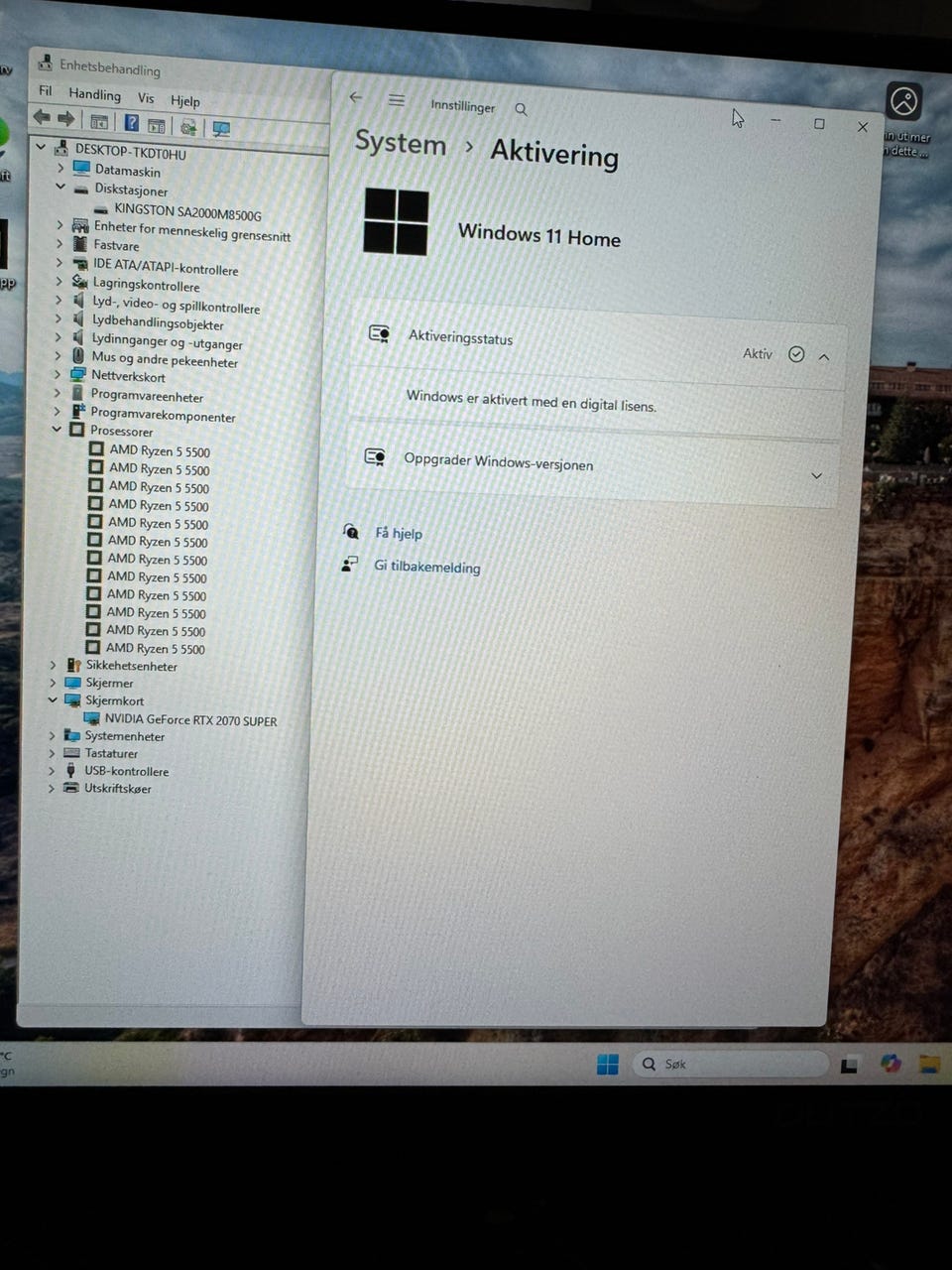Click the Få hjelp link
Screen dimensions: 952x1270
tap(399, 533)
